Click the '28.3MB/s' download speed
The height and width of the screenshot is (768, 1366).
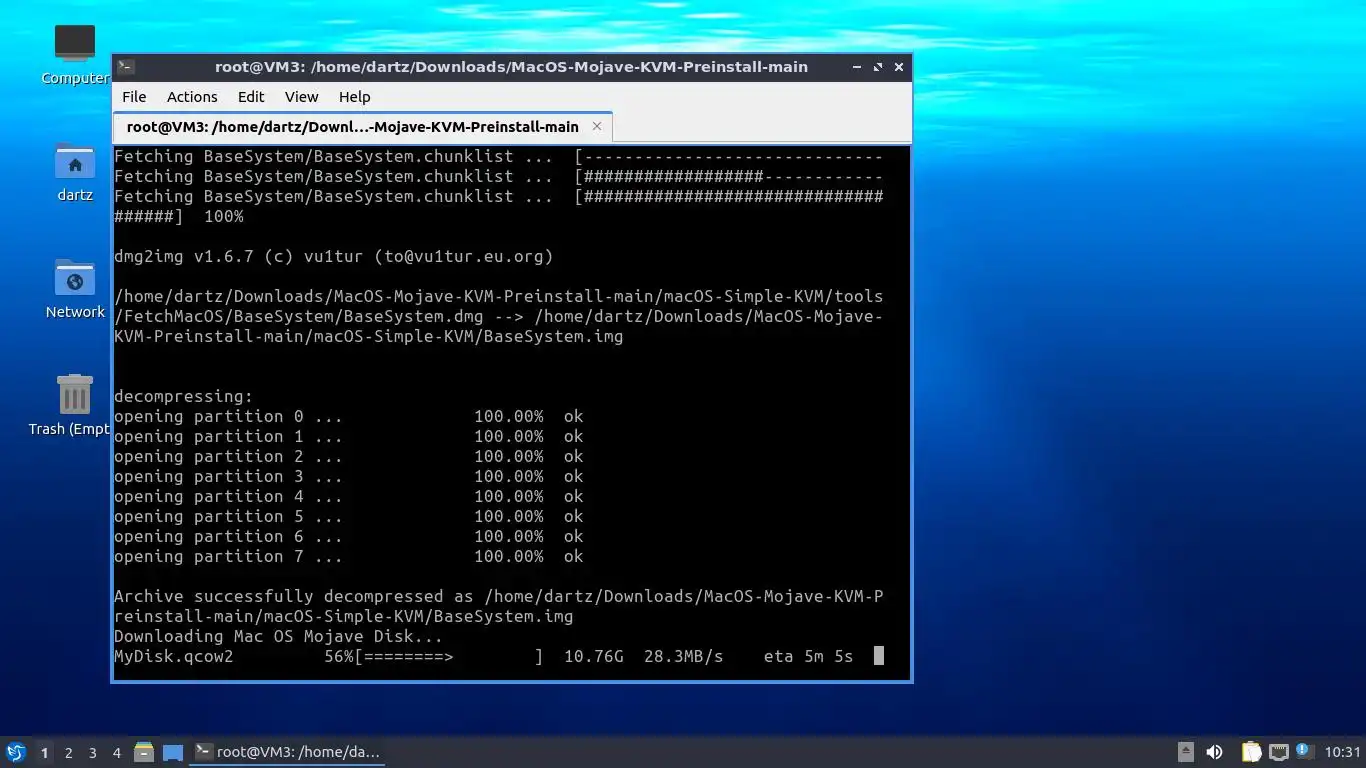(683, 656)
